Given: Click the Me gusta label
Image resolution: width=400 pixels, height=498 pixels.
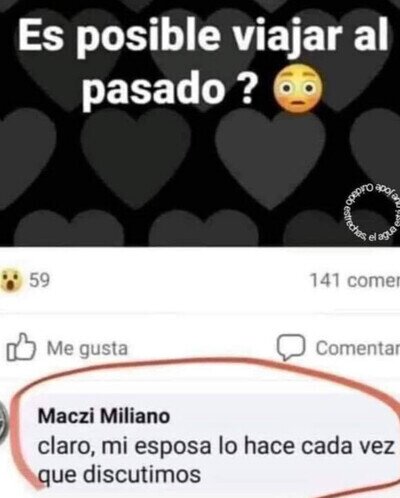Looking at the screenshot, I should (x=87, y=348).
